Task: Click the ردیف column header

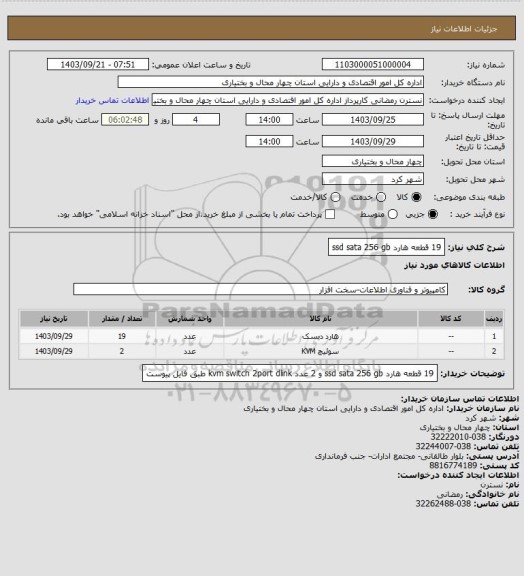Action: 494,318
